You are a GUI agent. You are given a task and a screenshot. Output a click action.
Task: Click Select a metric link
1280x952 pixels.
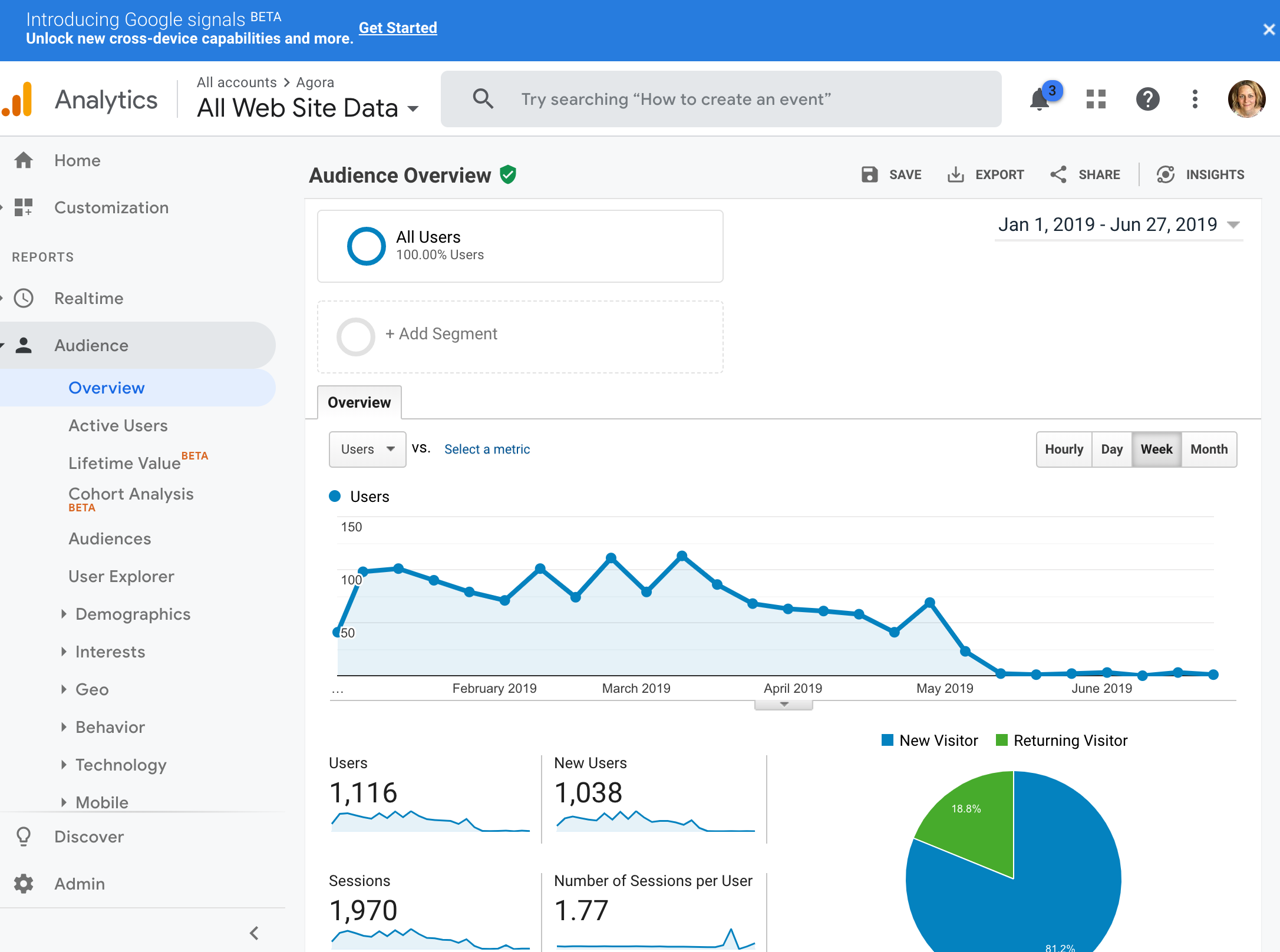[x=487, y=449]
